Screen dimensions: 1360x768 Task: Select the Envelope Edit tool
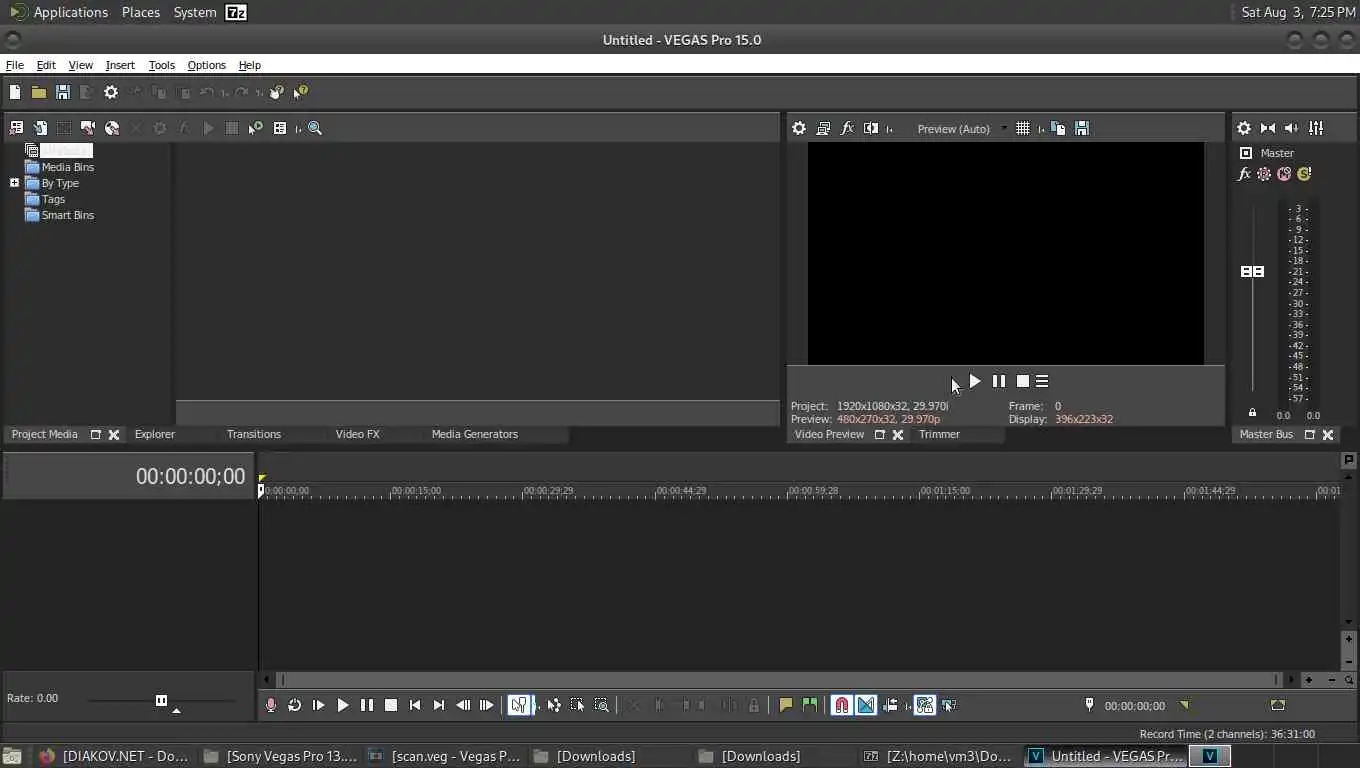coord(554,705)
